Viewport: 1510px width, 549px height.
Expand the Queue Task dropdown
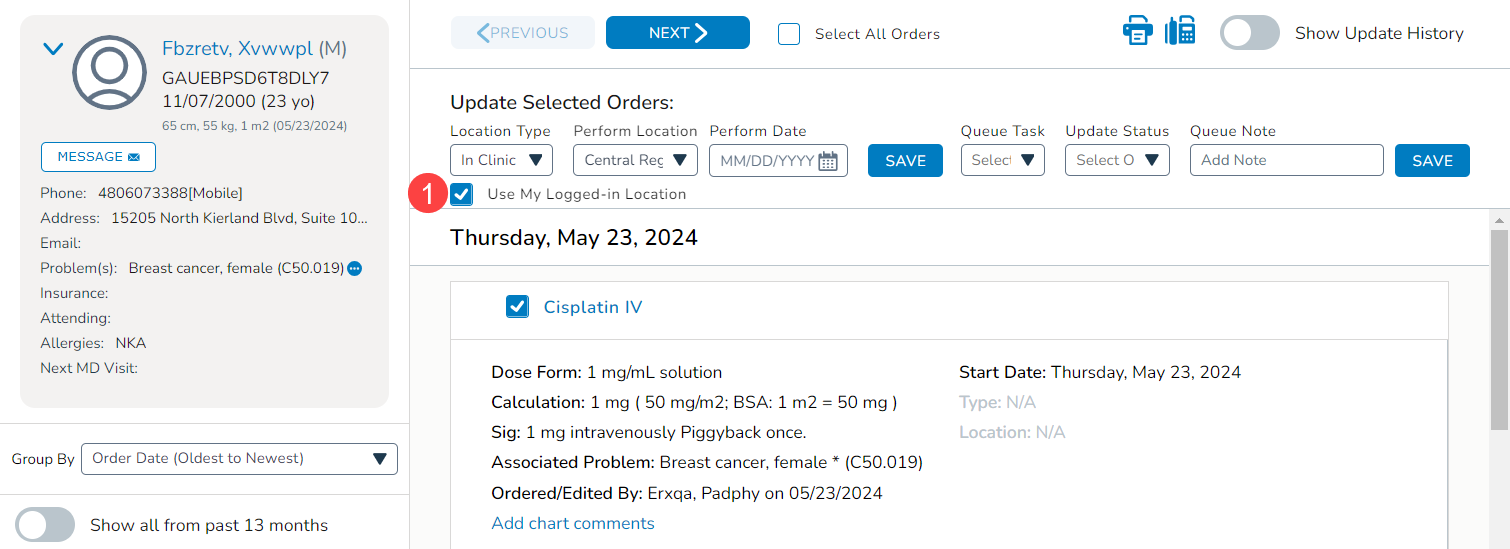(x=1002, y=160)
